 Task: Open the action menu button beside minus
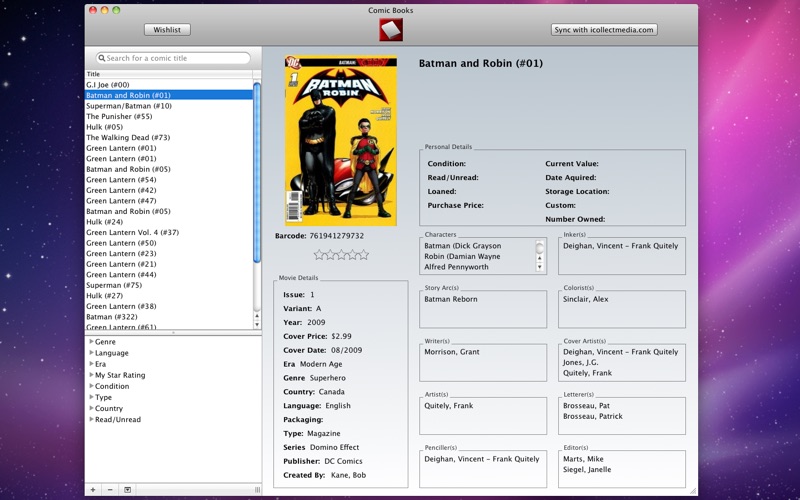pos(128,490)
